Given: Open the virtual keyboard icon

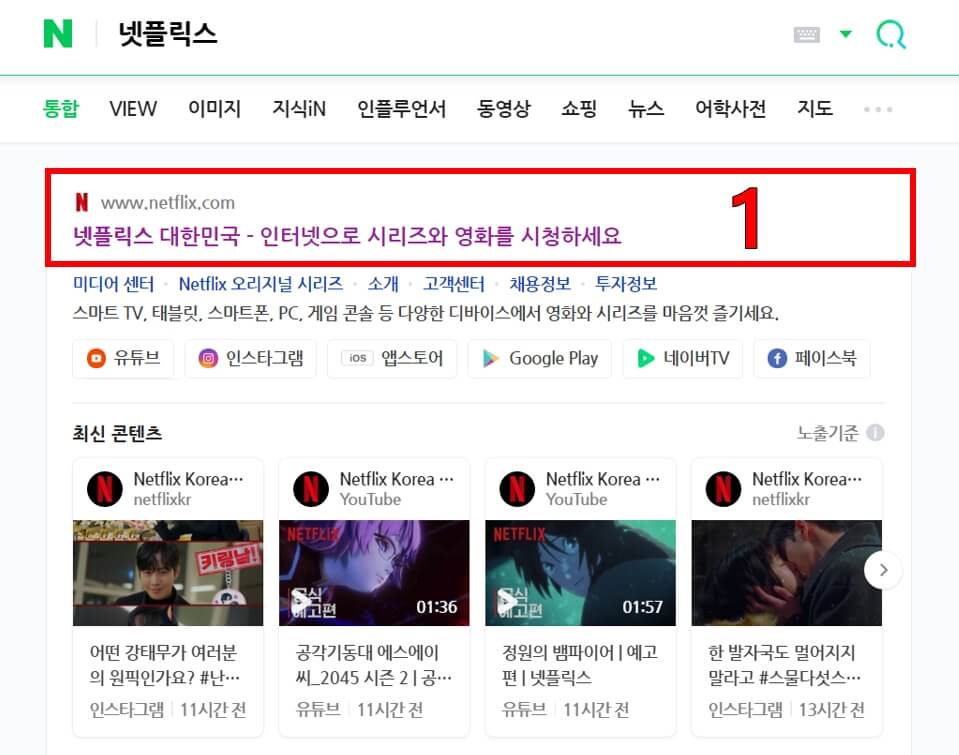Looking at the screenshot, I should point(806,34).
